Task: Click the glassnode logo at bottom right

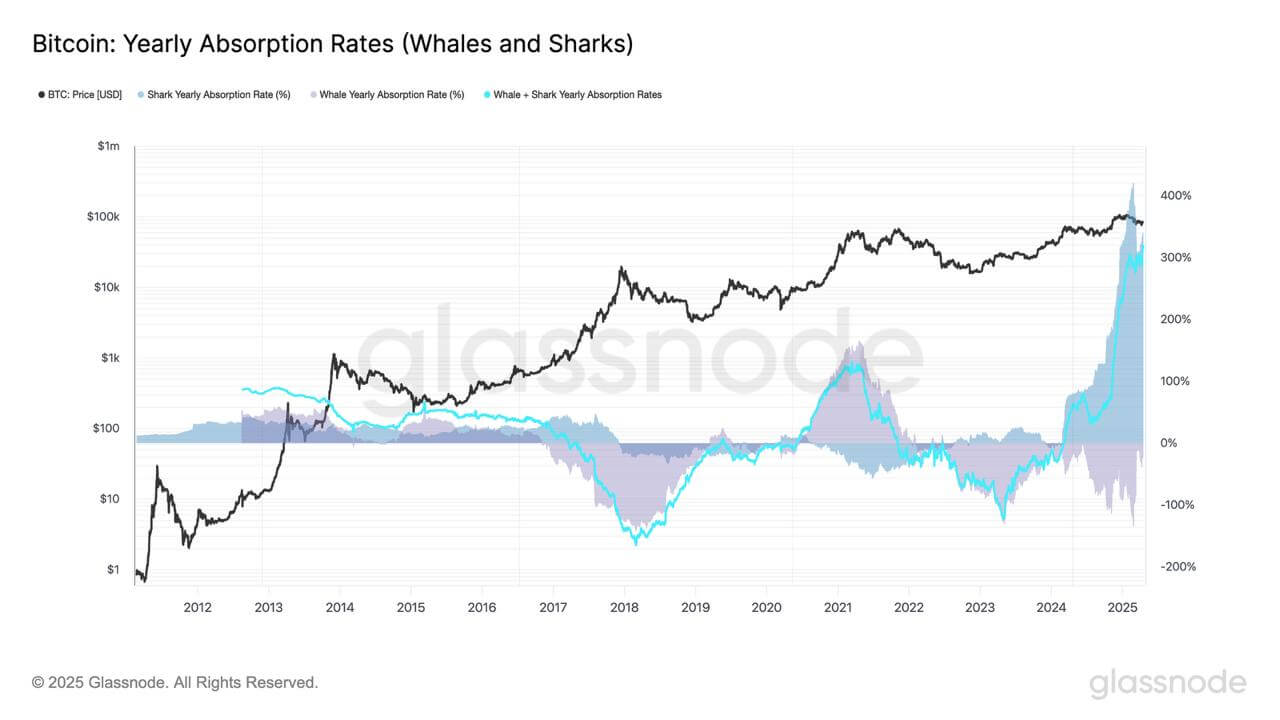Action: pos(1168,683)
